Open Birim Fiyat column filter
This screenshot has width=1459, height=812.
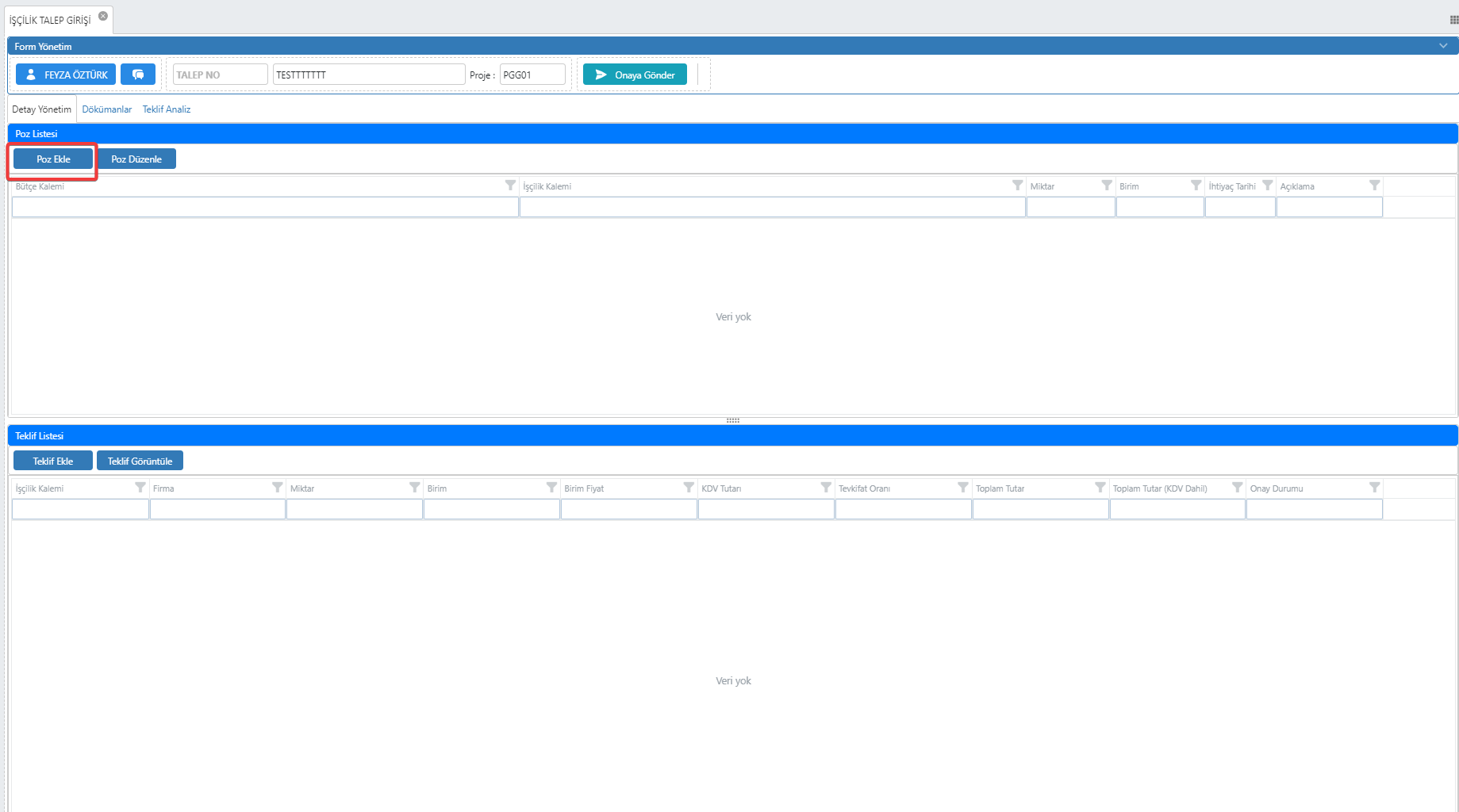[x=688, y=488]
